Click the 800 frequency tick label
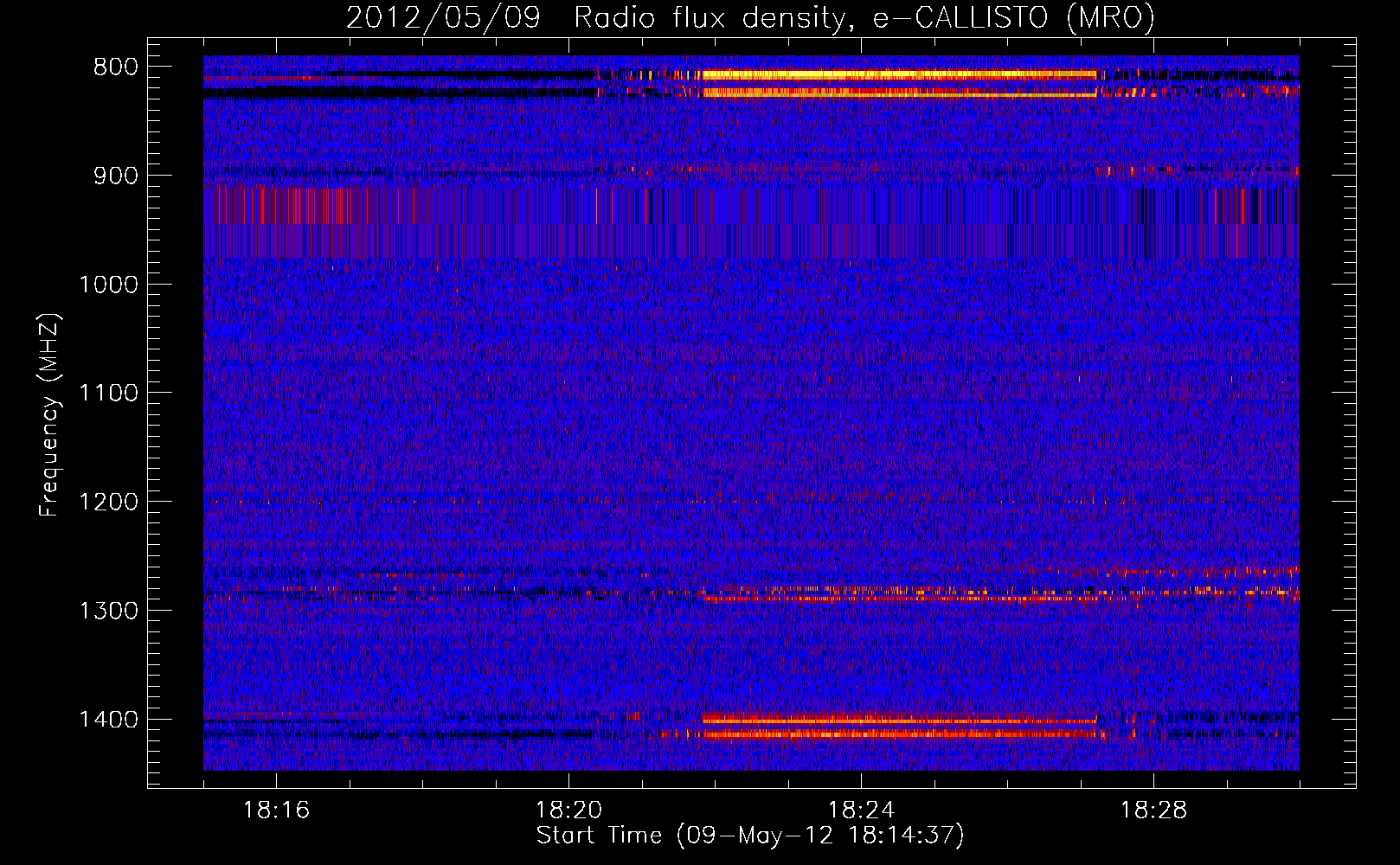 click(x=115, y=67)
